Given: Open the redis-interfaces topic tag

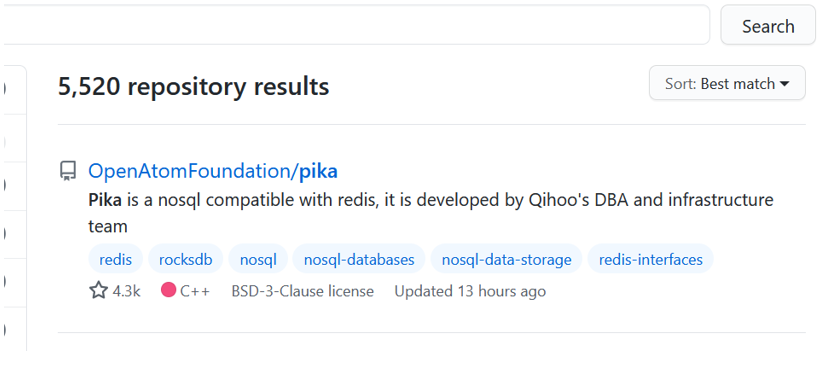Looking at the screenshot, I should (651, 259).
